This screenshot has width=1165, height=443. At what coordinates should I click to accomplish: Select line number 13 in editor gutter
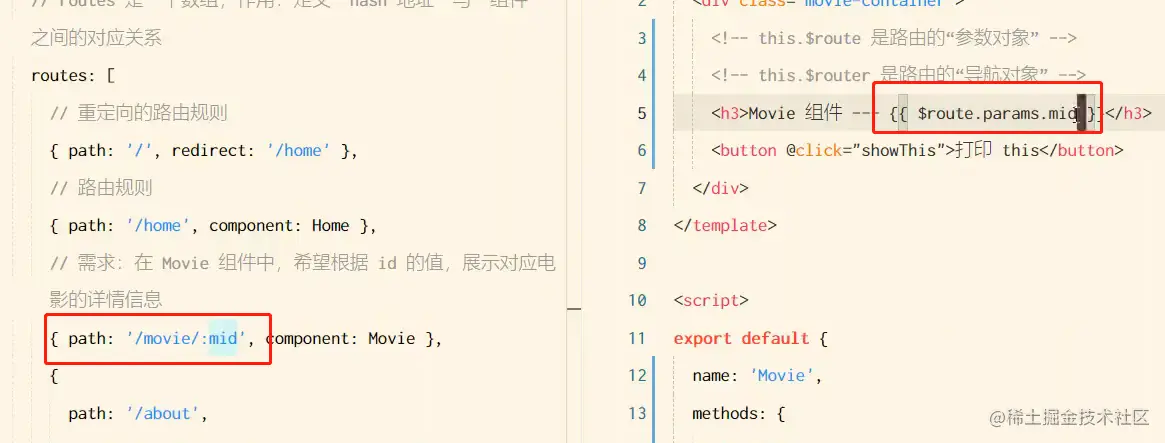point(637,413)
